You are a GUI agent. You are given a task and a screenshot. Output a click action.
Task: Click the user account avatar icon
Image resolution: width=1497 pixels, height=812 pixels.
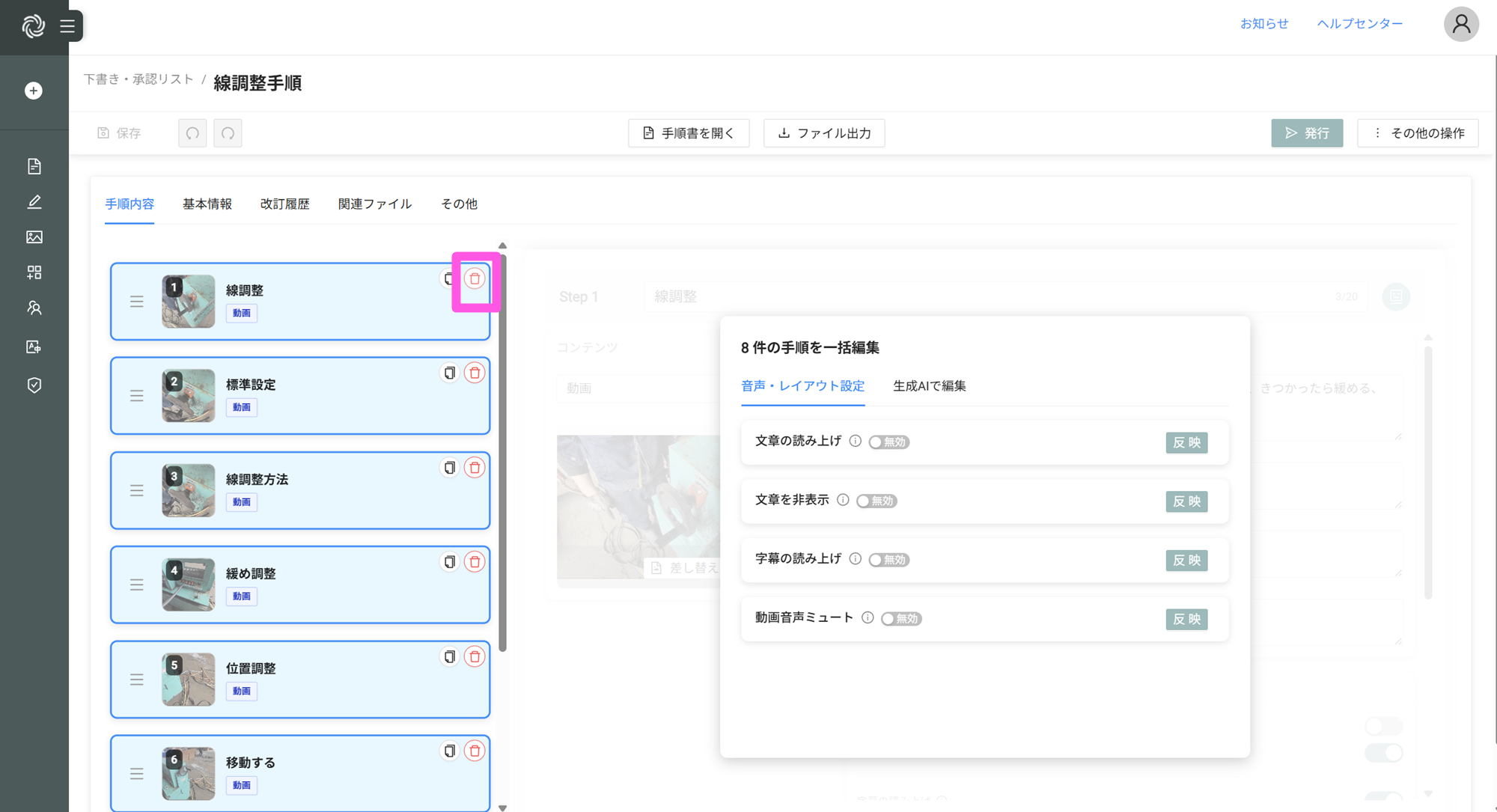click(1460, 24)
